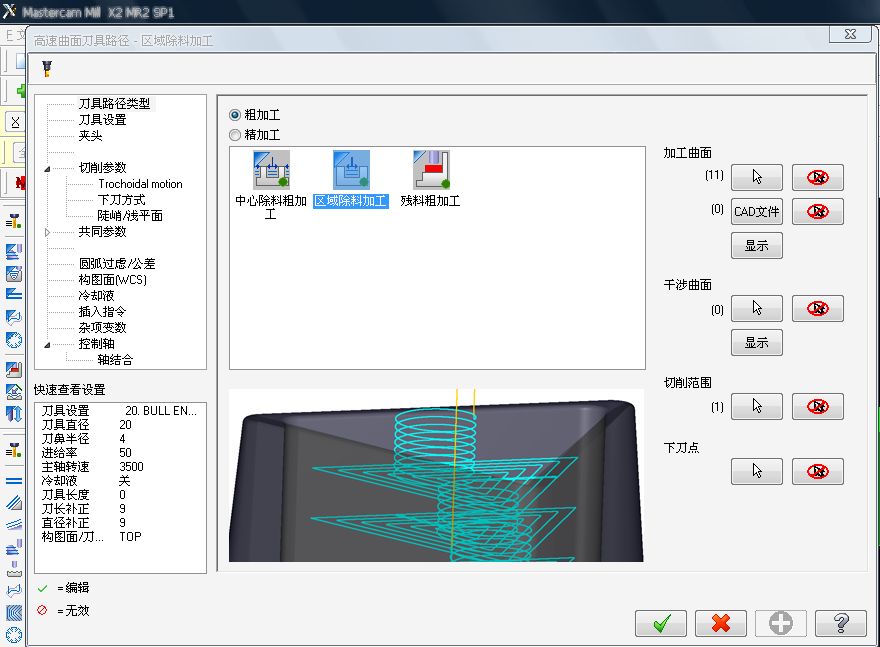Open the 杂项变数 page in the tree

102,328
